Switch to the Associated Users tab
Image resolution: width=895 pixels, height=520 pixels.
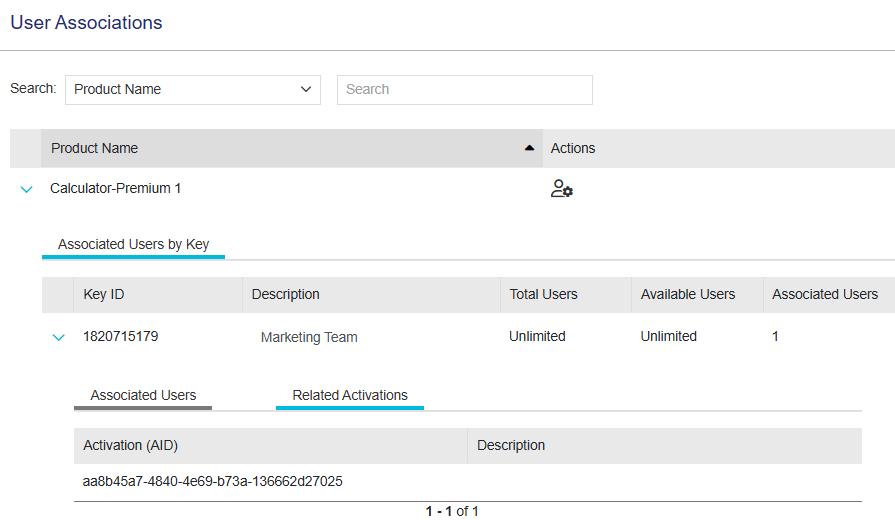point(143,395)
